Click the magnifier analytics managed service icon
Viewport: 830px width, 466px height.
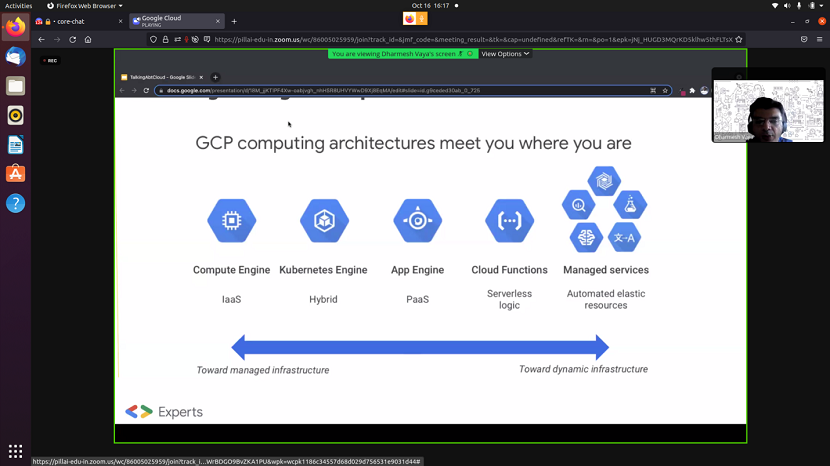coord(579,205)
